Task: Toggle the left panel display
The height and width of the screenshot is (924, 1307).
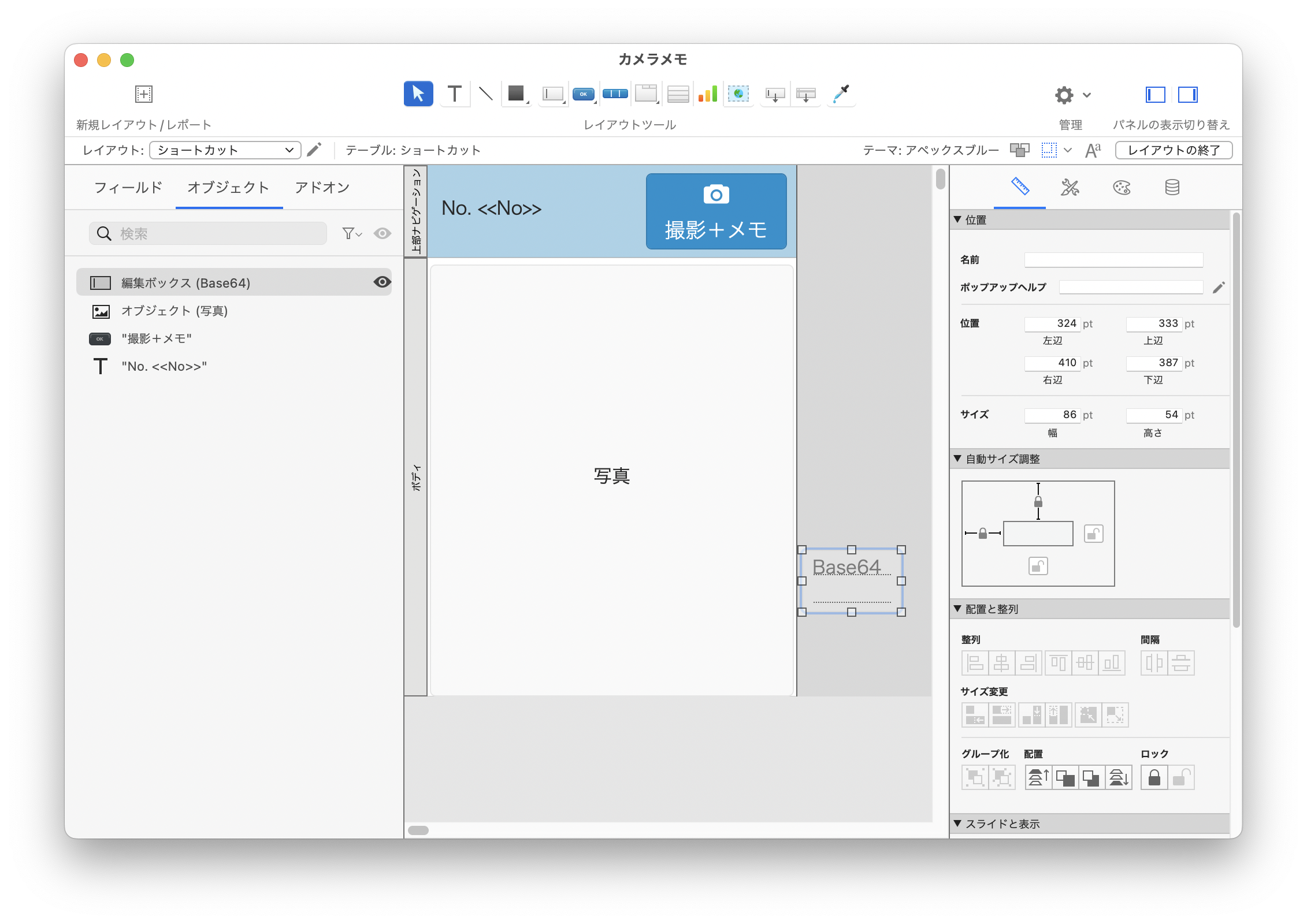Action: (x=1155, y=95)
